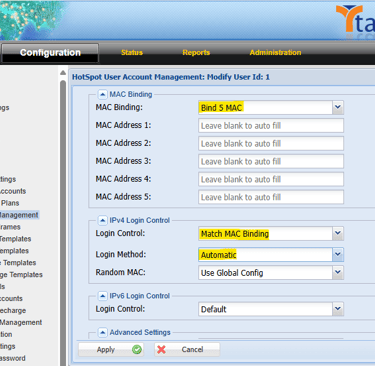Screen dimensions: 375x366
Task: Click the MAC Binding field label
Action: pos(119,107)
